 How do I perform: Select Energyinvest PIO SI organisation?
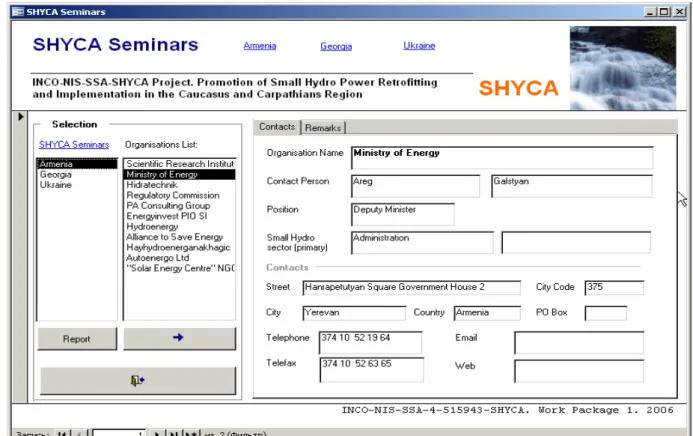(179, 216)
